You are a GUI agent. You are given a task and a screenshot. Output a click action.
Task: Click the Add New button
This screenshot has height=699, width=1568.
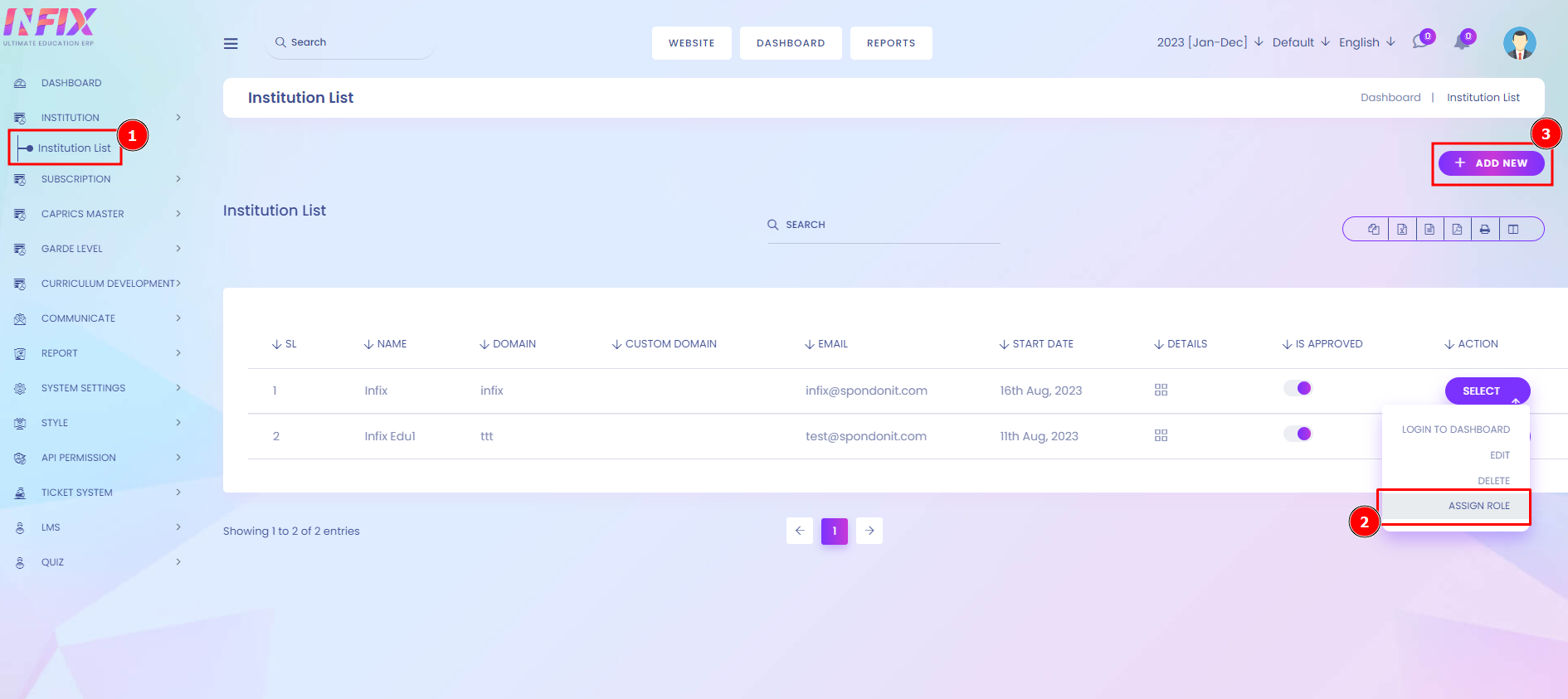click(x=1491, y=163)
